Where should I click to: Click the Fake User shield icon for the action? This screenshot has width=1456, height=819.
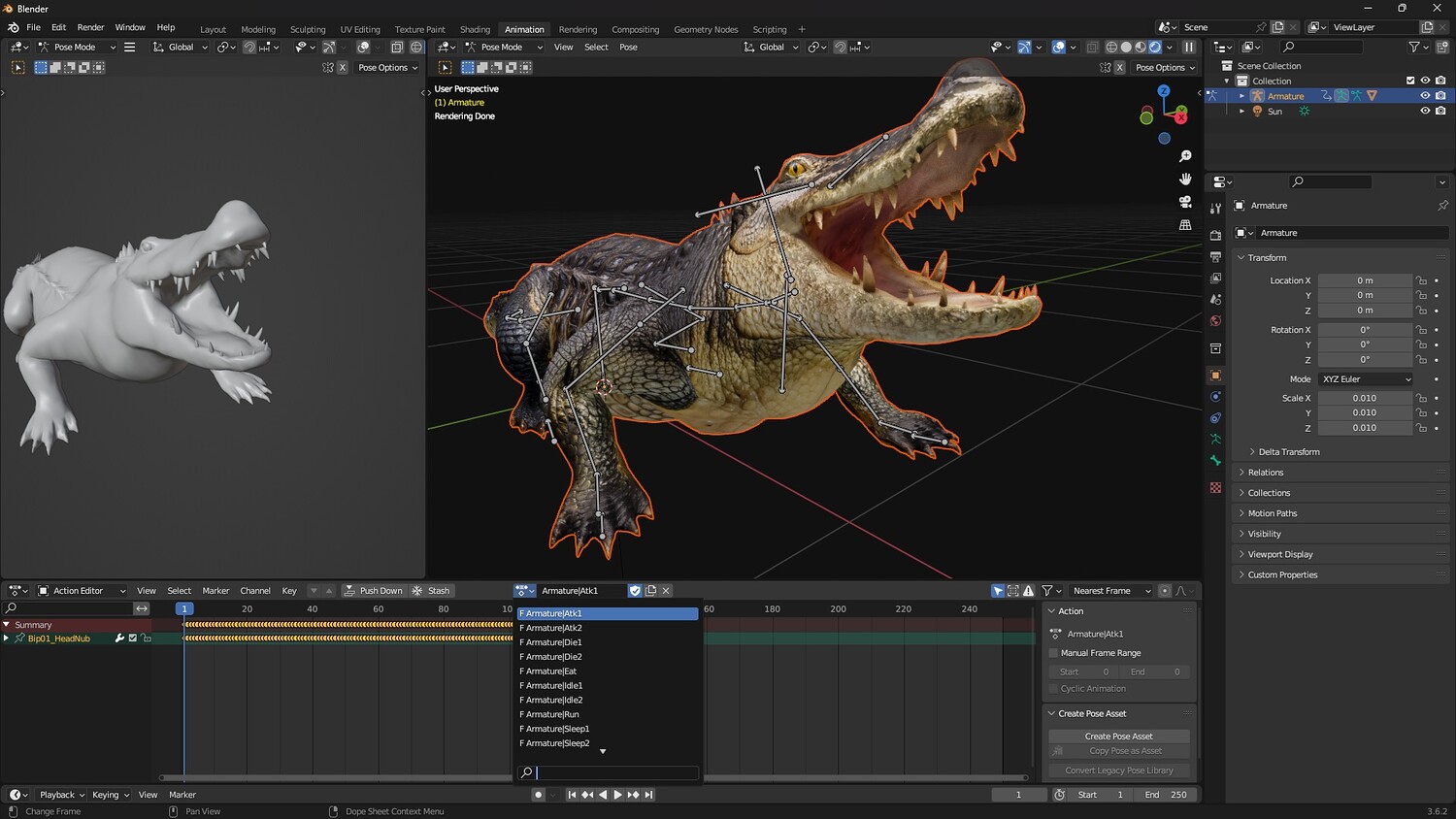click(x=635, y=590)
